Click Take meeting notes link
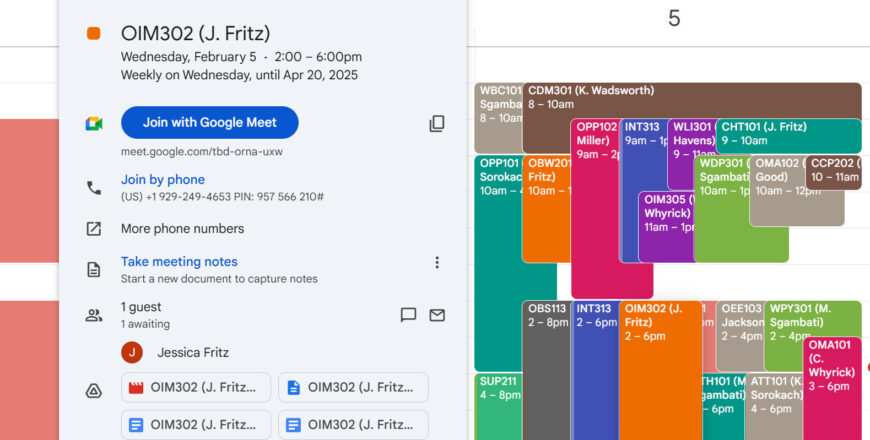This screenshot has width=870, height=440. pyautogui.click(x=179, y=262)
